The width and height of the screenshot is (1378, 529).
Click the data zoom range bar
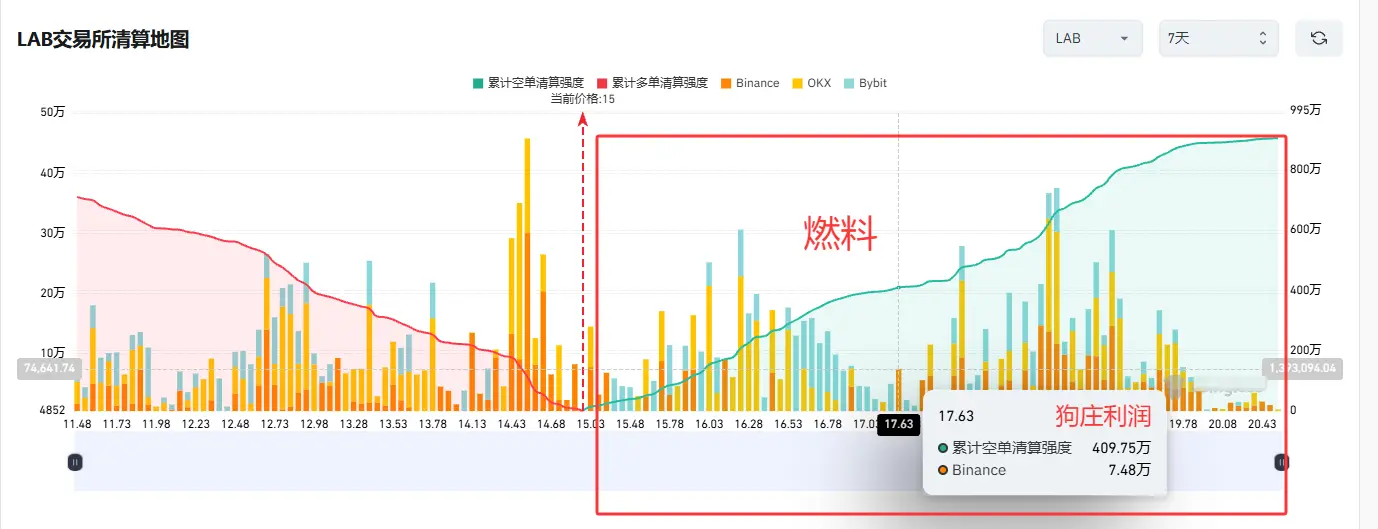678,462
